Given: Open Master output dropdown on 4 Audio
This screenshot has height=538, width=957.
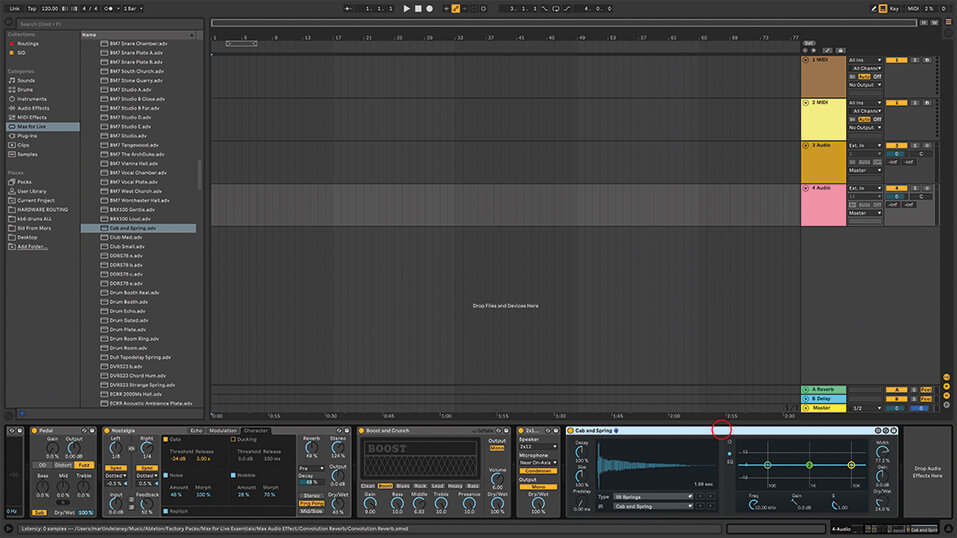Looking at the screenshot, I should pyautogui.click(x=865, y=213).
